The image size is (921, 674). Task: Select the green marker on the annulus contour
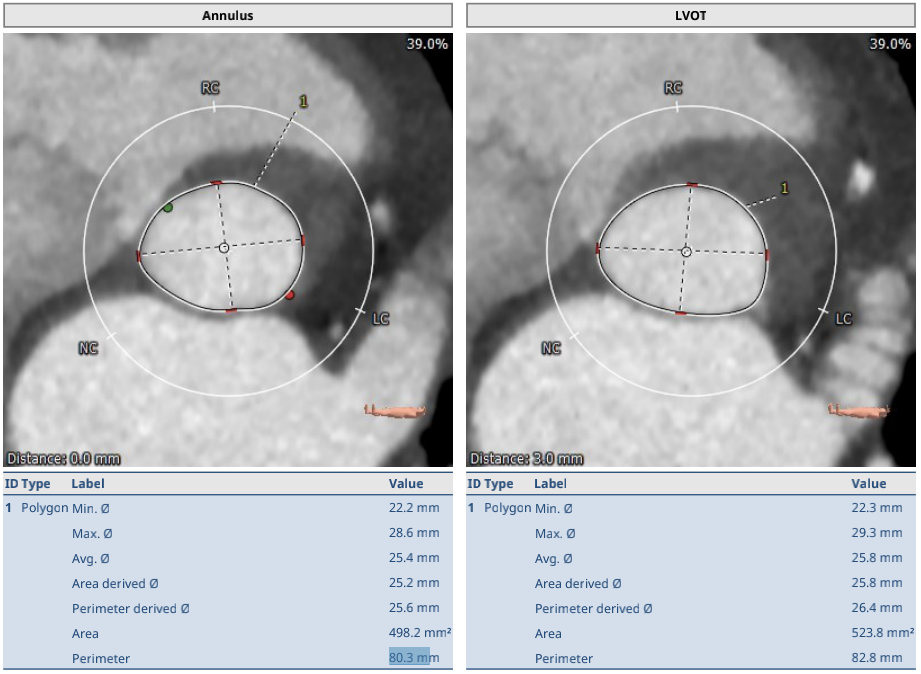[x=167, y=208]
